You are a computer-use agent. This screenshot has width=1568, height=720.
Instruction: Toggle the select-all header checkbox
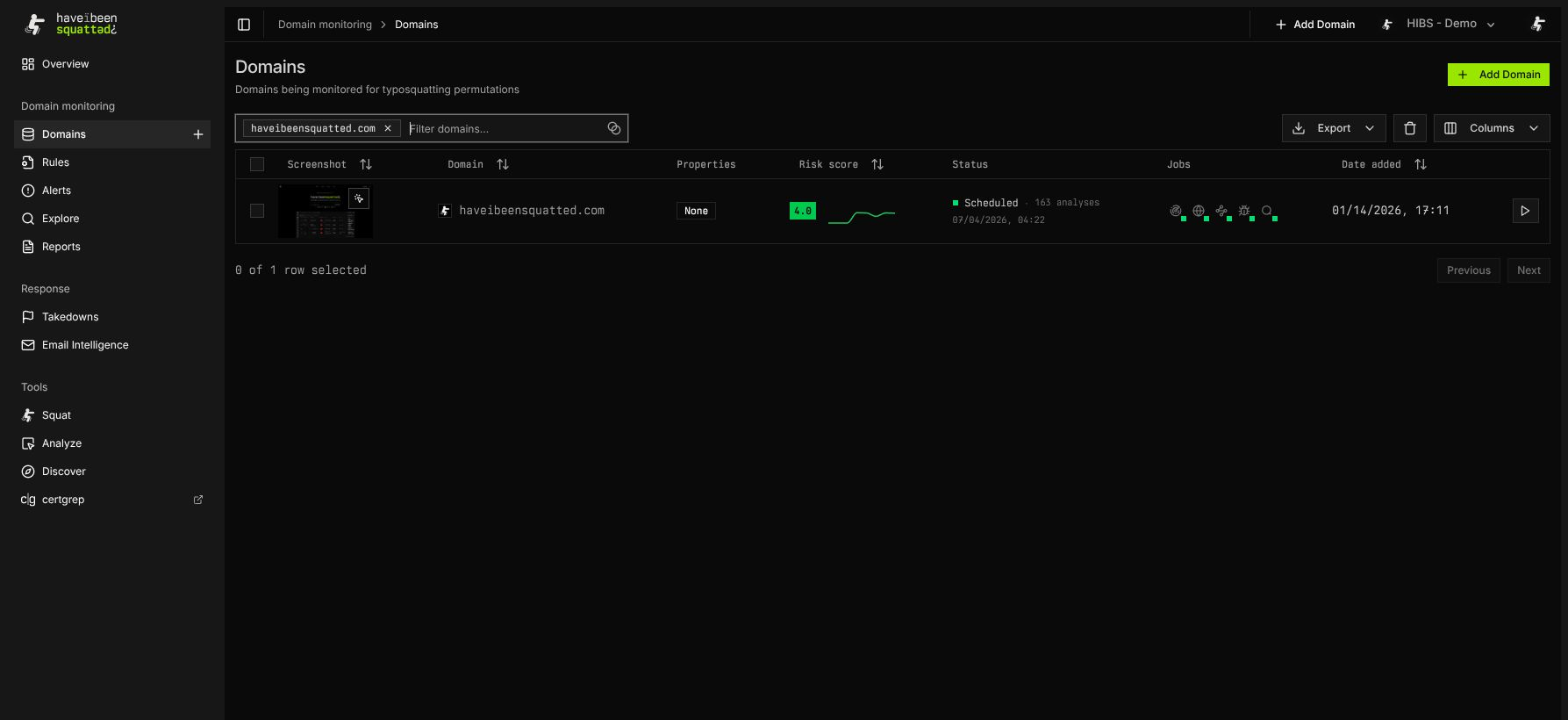pos(257,164)
